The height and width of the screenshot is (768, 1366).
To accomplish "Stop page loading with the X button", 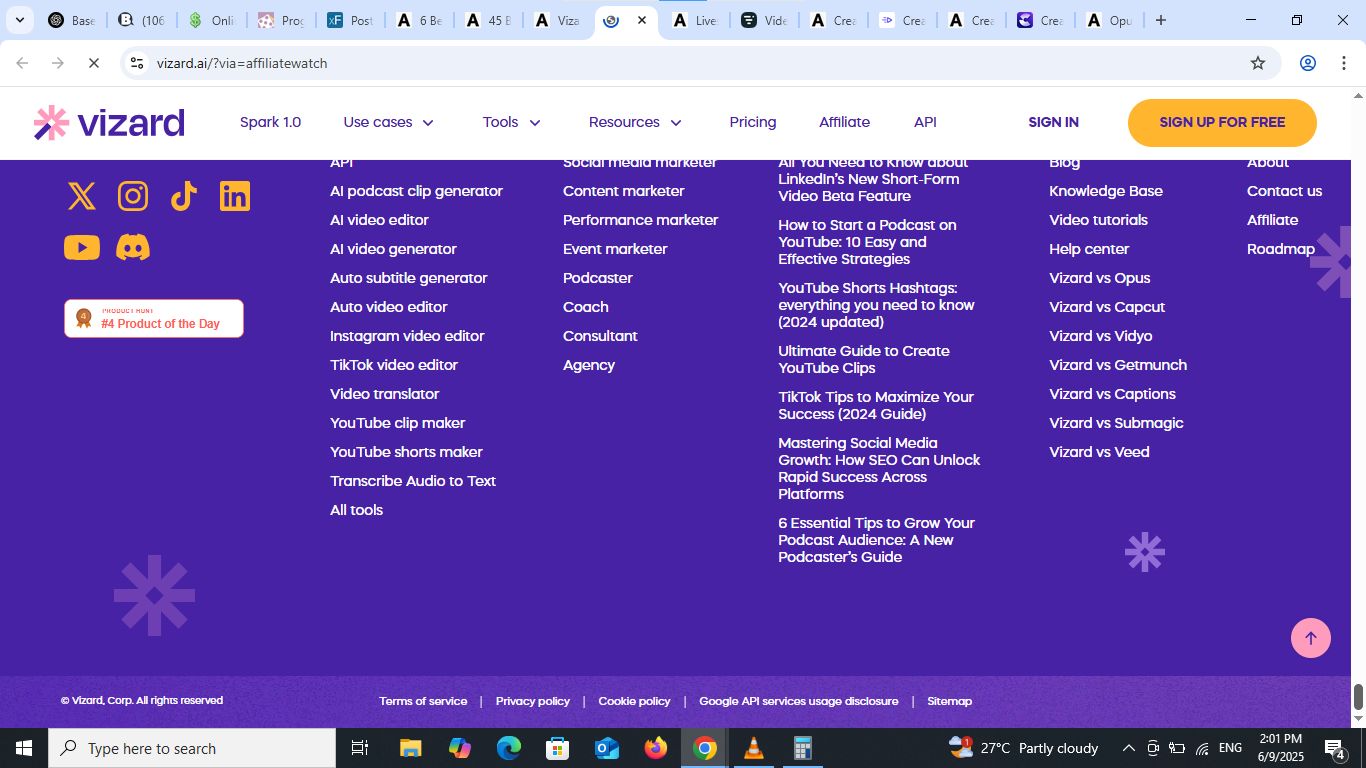I will (x=93, y=63).
